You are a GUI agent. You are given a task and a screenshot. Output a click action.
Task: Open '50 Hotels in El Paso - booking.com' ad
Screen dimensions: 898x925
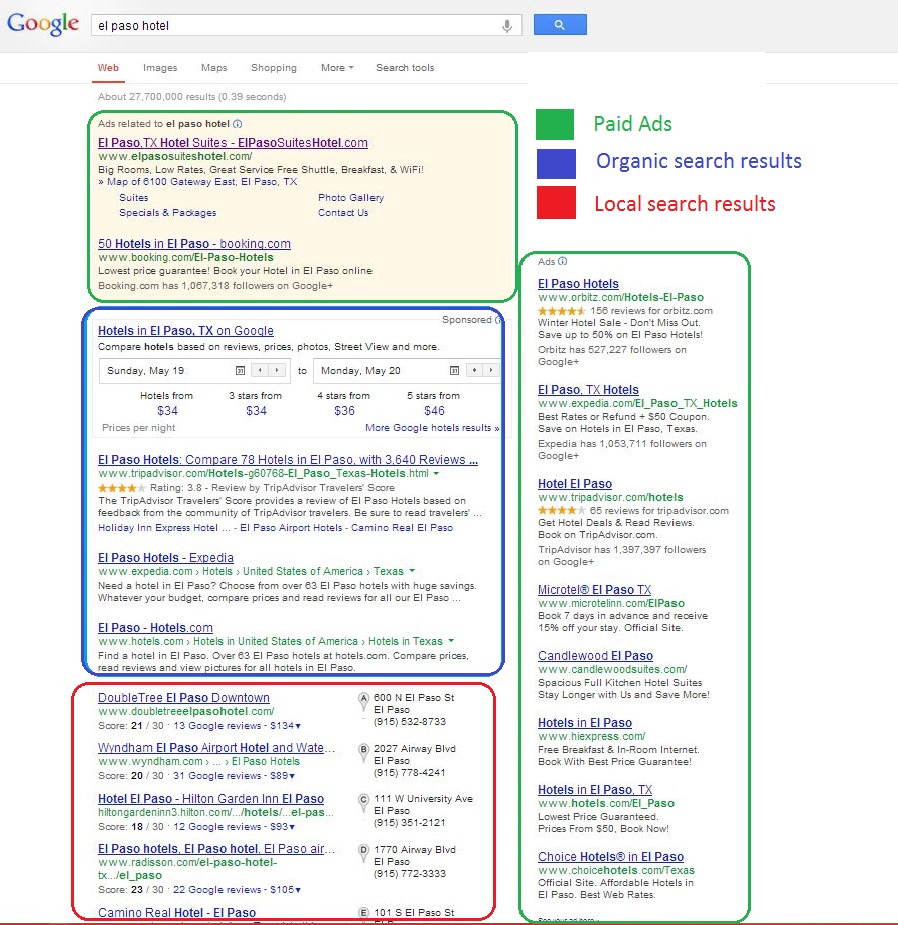[x=194, y=244]
